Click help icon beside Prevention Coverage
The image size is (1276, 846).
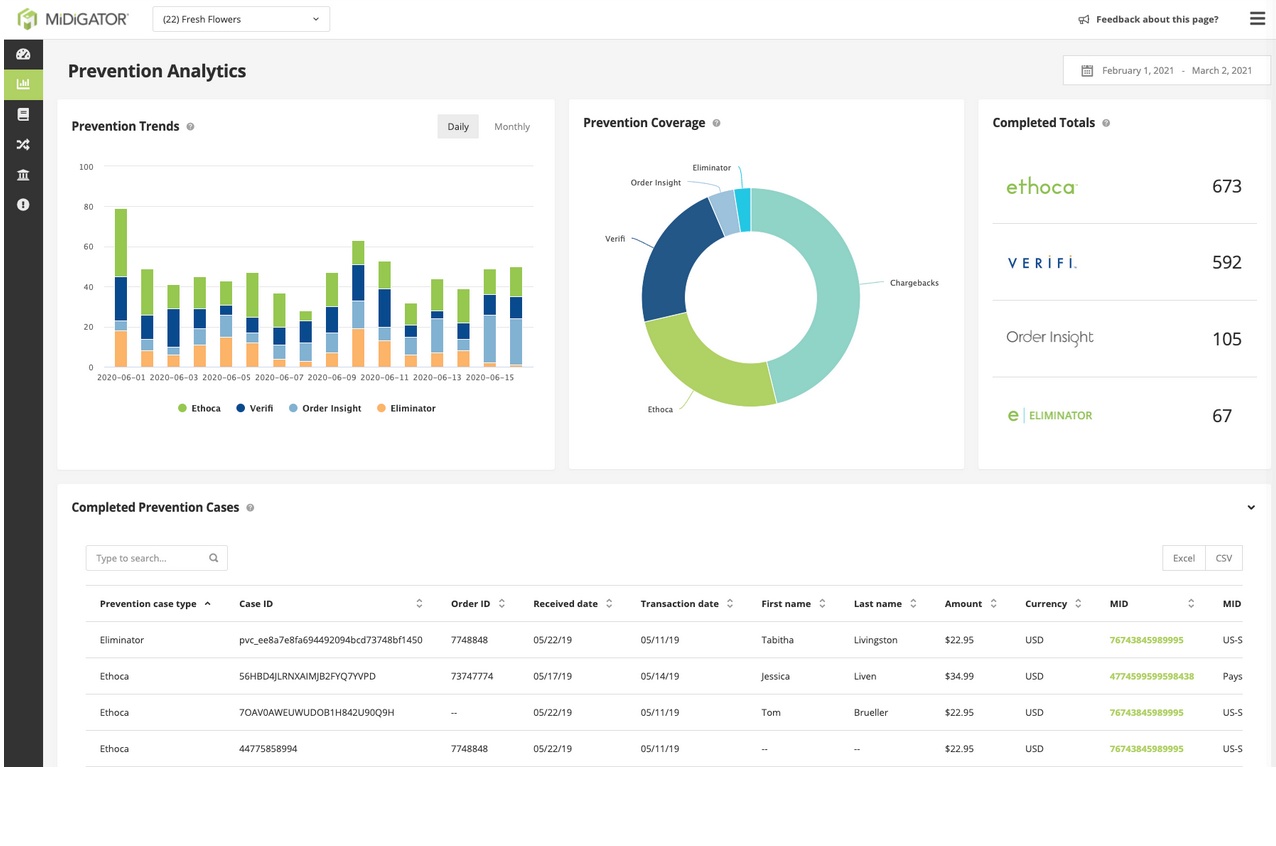coord(716,123)
